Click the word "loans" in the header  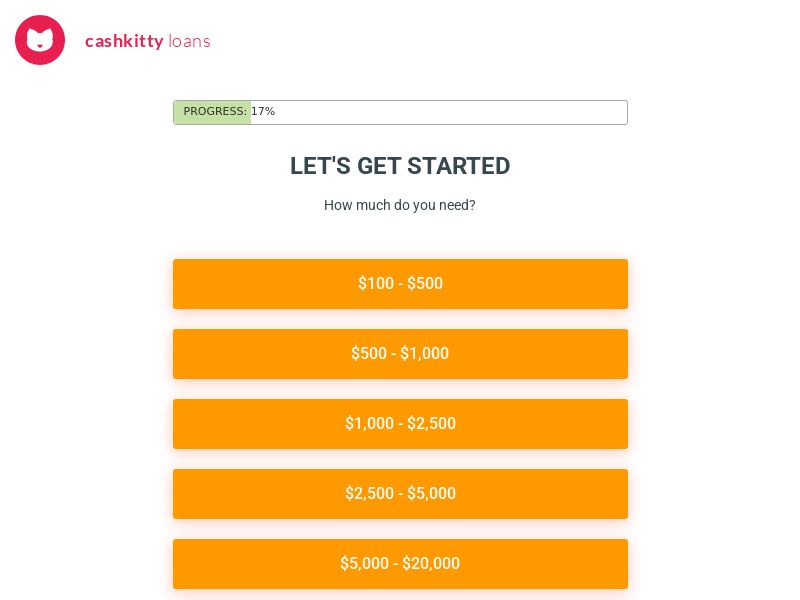189,41
